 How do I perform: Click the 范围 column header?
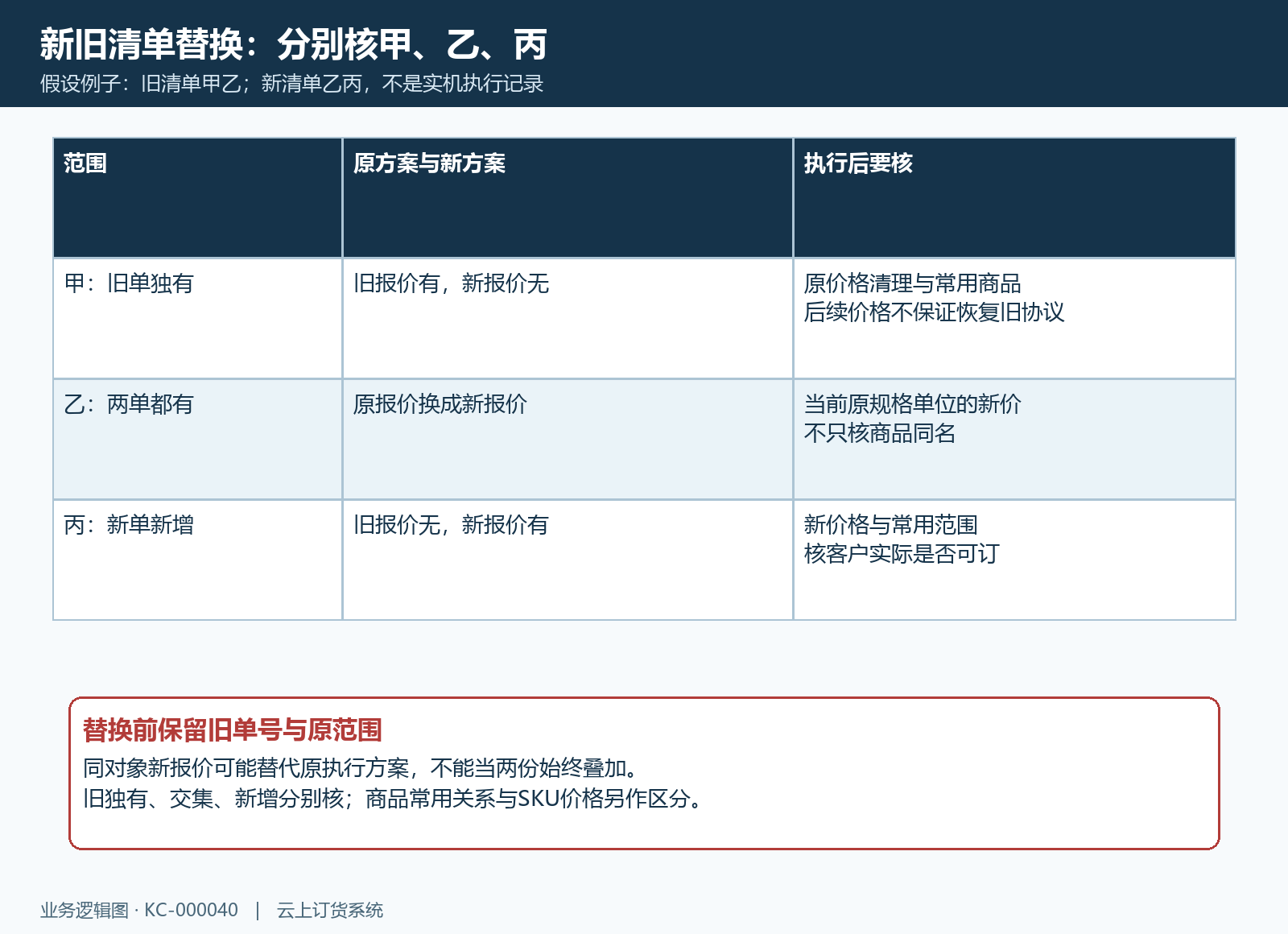point(198,197)
